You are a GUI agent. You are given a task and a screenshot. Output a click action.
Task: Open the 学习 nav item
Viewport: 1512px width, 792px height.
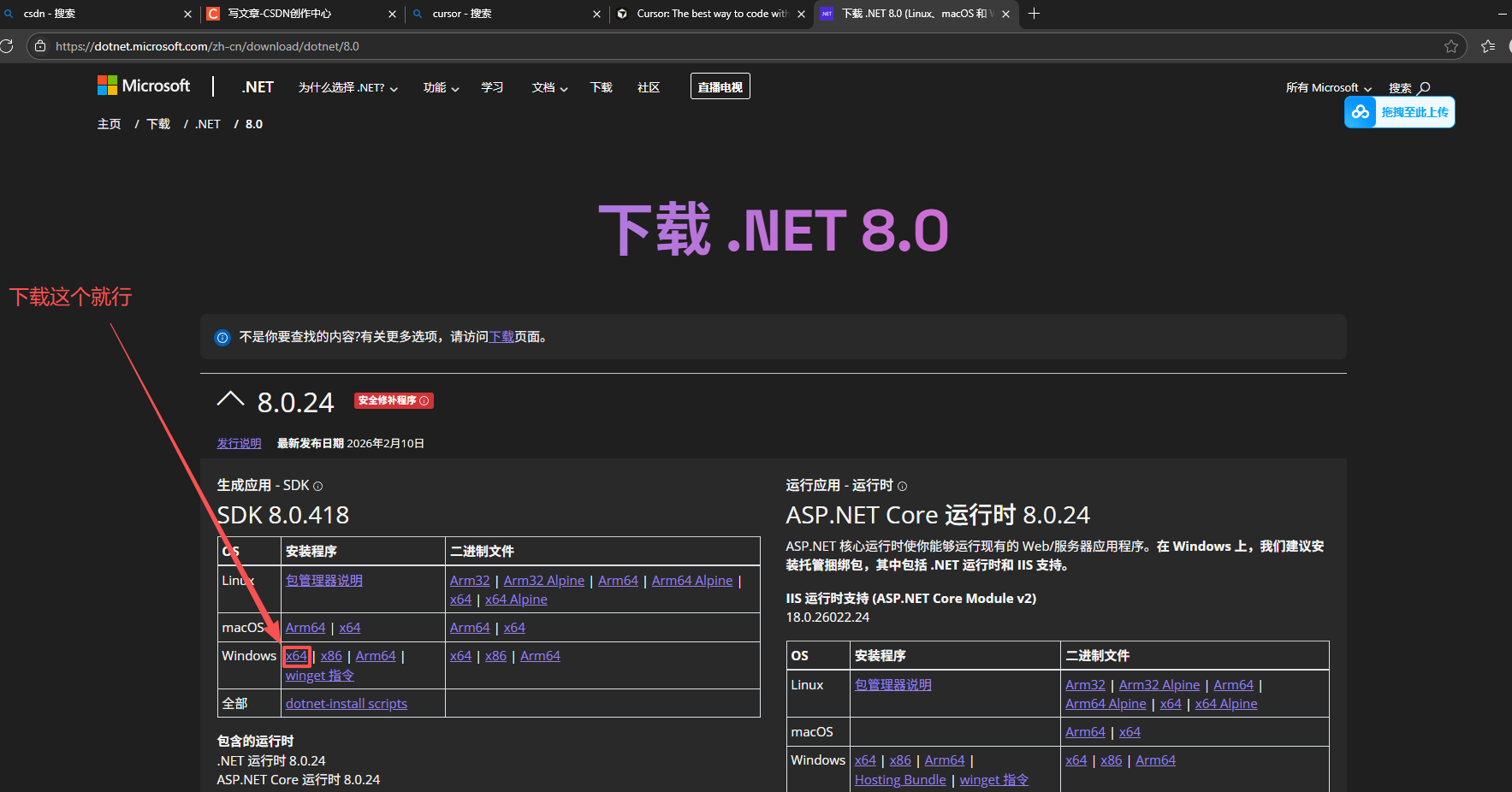pyautogui.click(x=492, y=87)
